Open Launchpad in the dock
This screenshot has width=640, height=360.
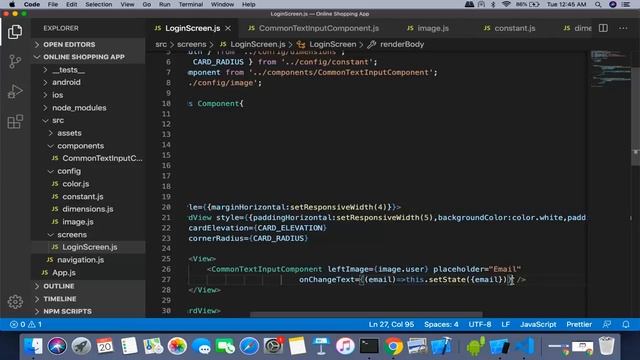click(x=81, y=346)
